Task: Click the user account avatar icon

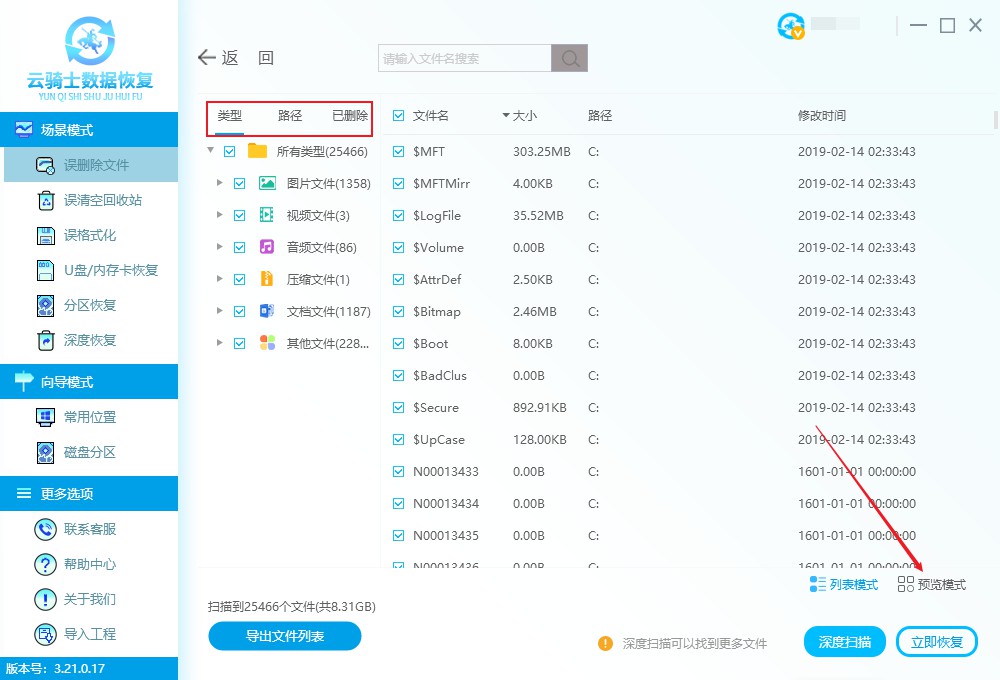Action: [791, 26]
